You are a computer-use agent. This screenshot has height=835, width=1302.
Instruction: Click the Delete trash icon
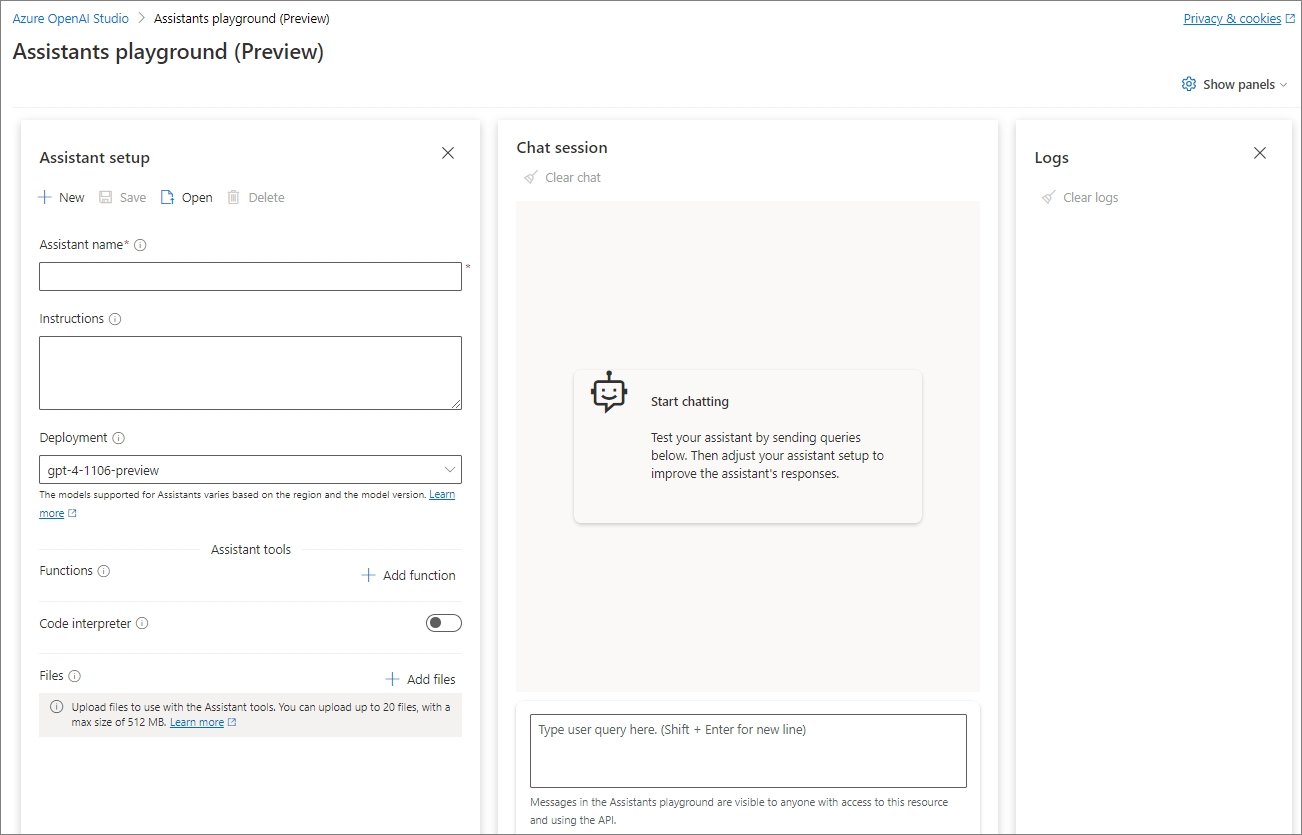pyautogui.click(x=234, y=197)
